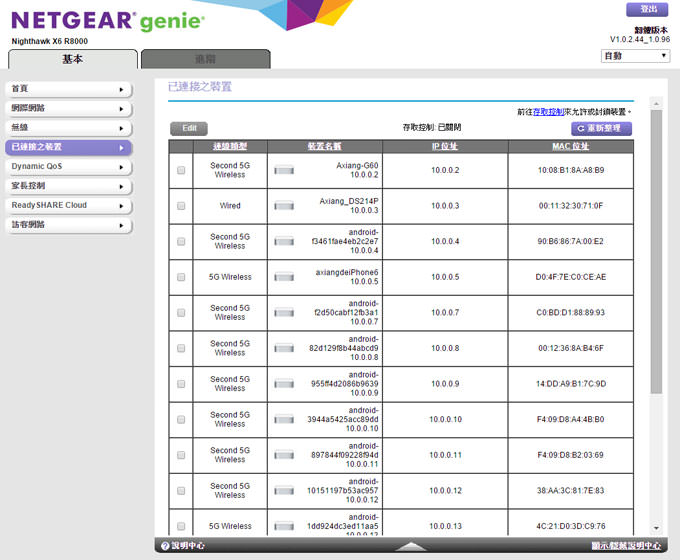This screenshot has width=680, height=560.
Task: Open the 無線 settings menu item
Action: point(69,128)
